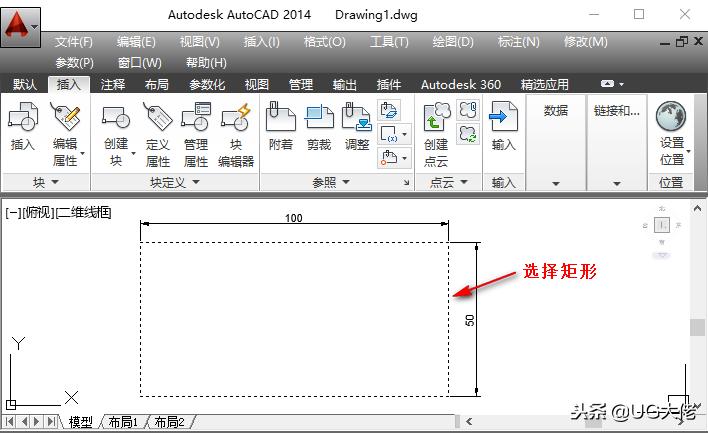
Task: Open the 绘图(D) menu
Action: 453,42
